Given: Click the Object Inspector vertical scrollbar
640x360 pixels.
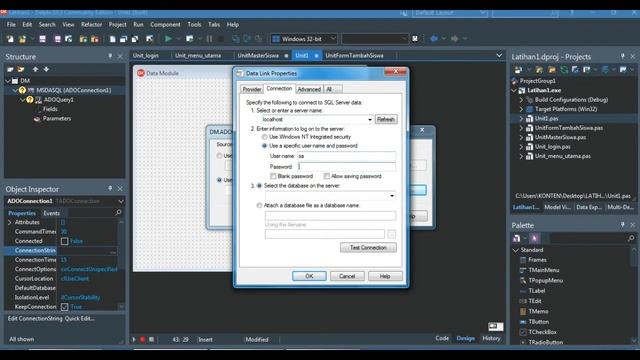Looking at the screenshot, I should (121, 264).
